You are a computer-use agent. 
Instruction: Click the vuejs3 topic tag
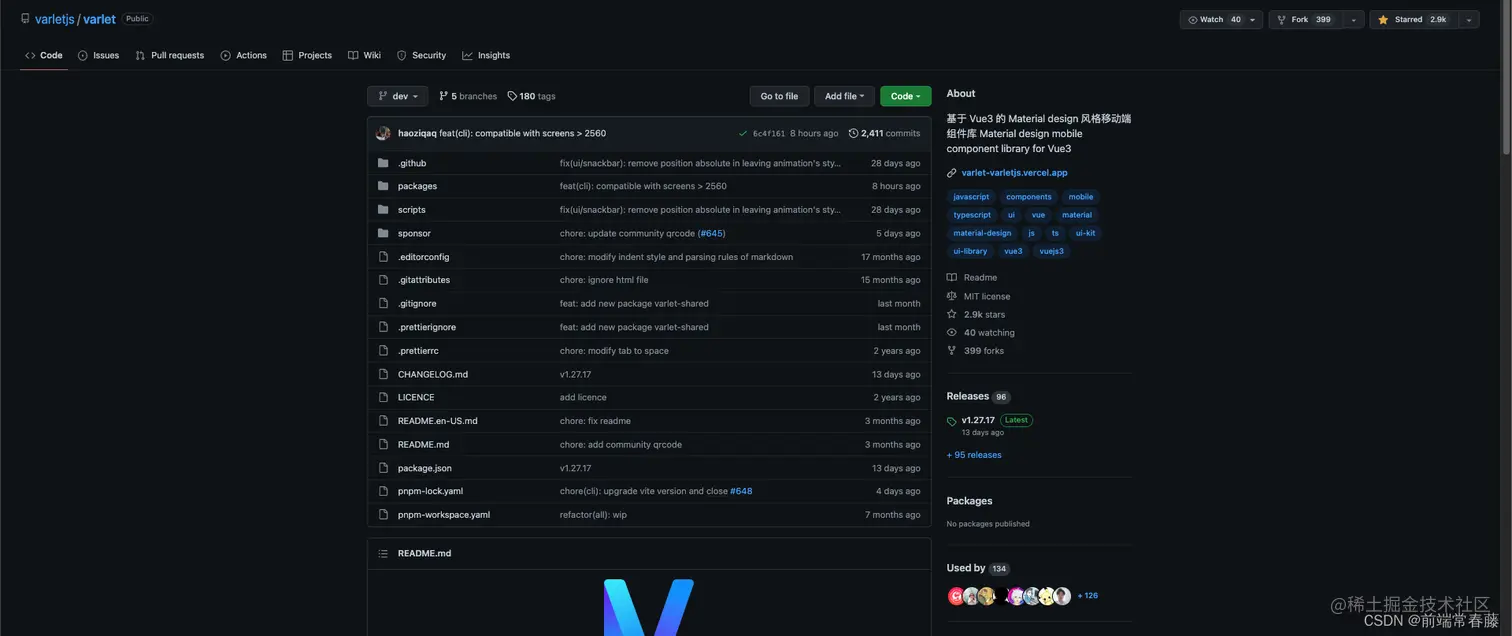(1051, 251)
